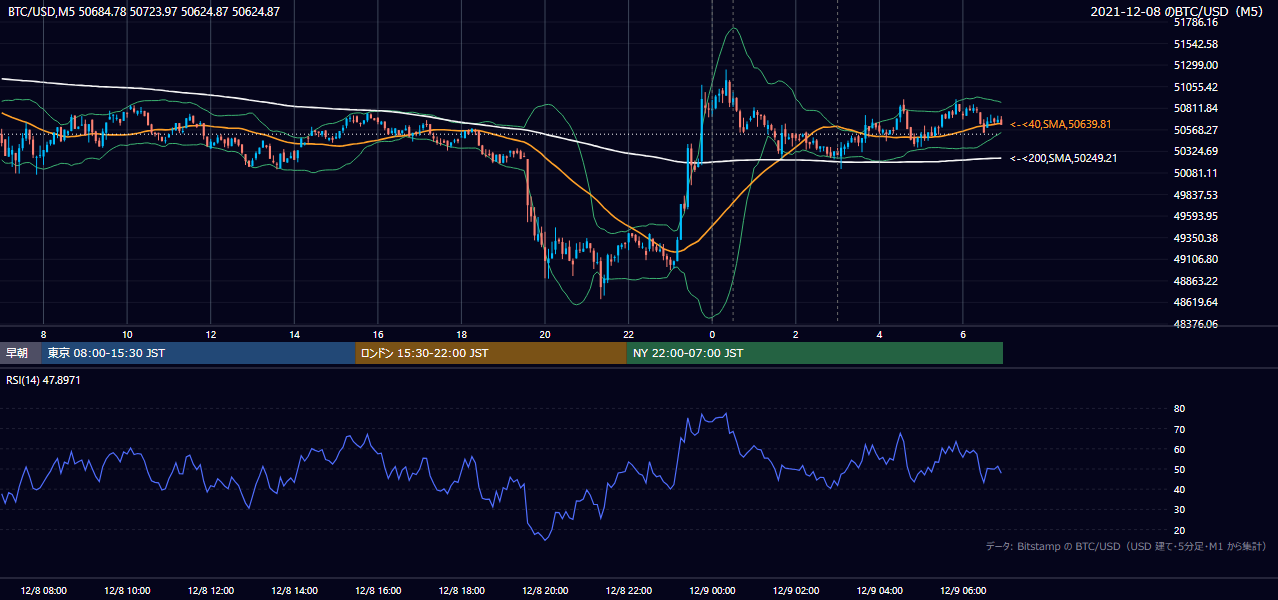The height and width of the screenshot is (600, 1278).
Task: Click hour tick 14 under price chart
Action: point(294,333)
